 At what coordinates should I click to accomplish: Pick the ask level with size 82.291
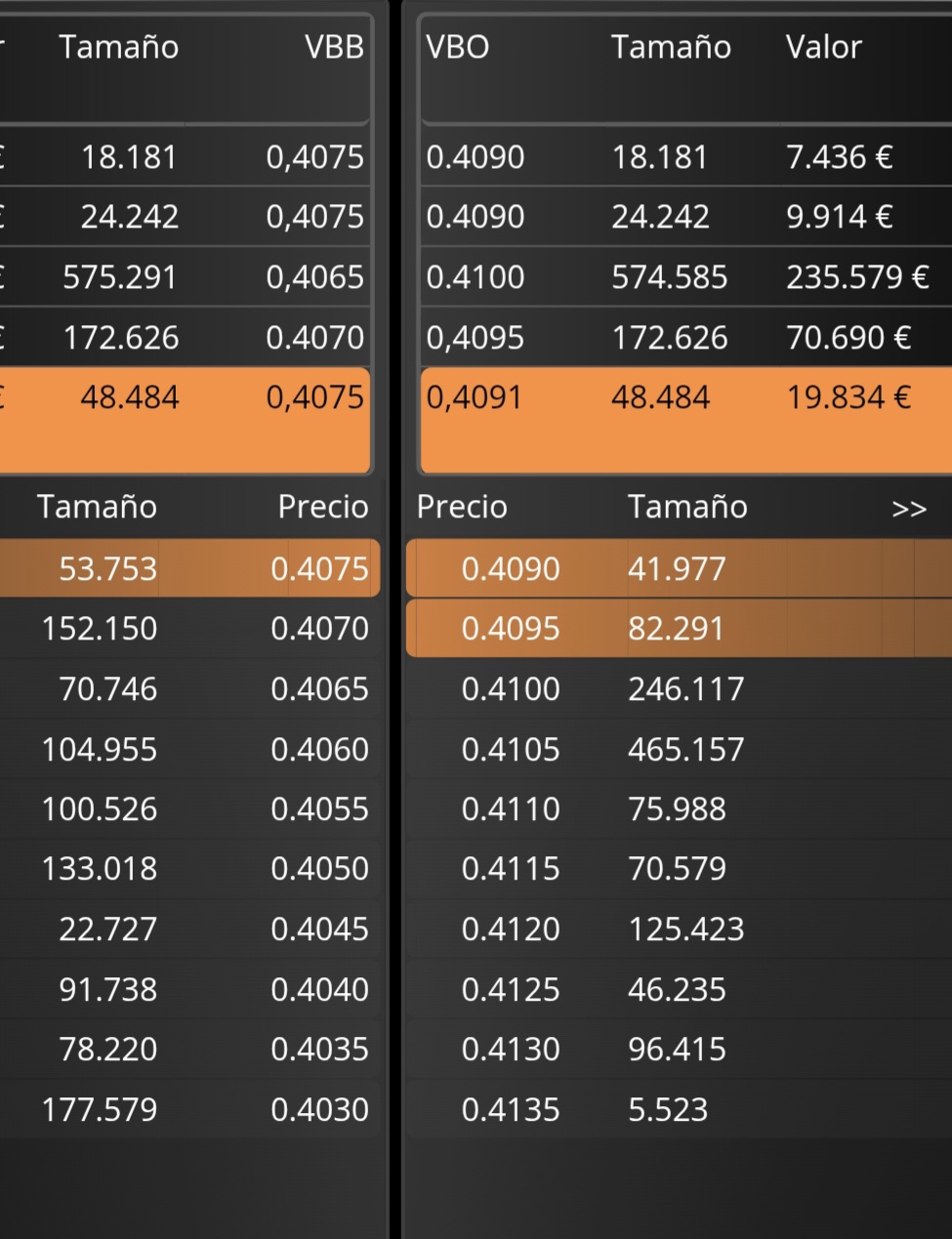pos(676,628)
